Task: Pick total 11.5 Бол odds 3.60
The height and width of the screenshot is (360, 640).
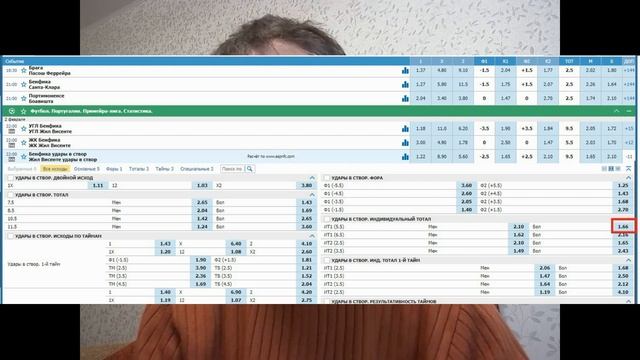Action: point(306,227)
